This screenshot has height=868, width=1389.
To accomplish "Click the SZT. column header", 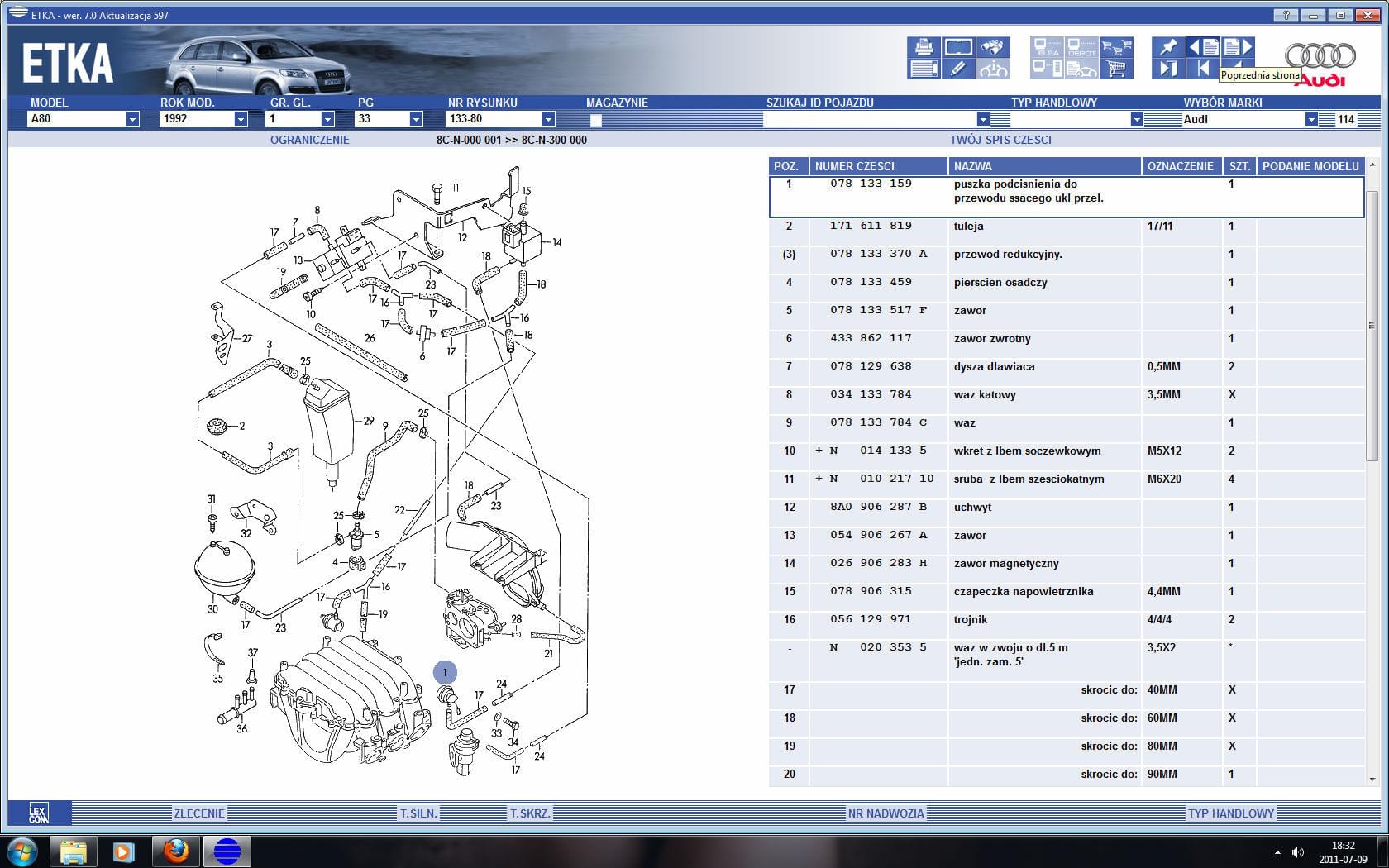I will (x=1239, y=166).
